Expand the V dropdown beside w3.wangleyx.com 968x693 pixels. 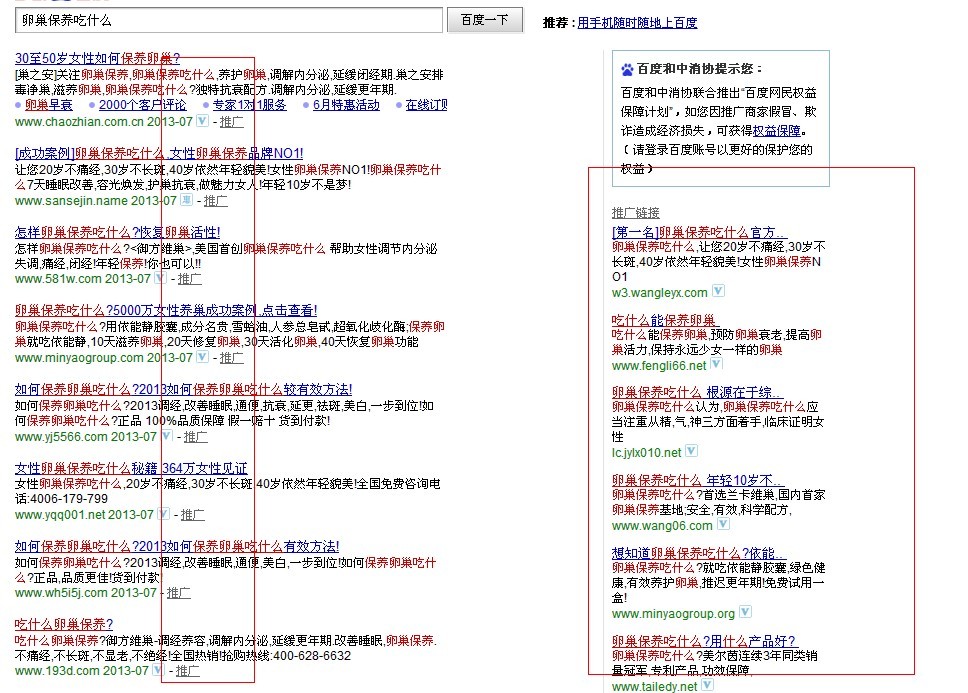click(x=718, y=290)
